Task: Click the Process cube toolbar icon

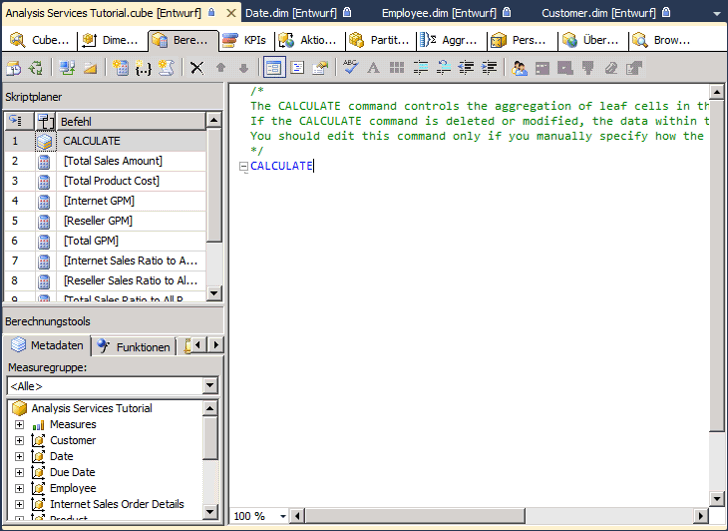Action: pos(14,68)
